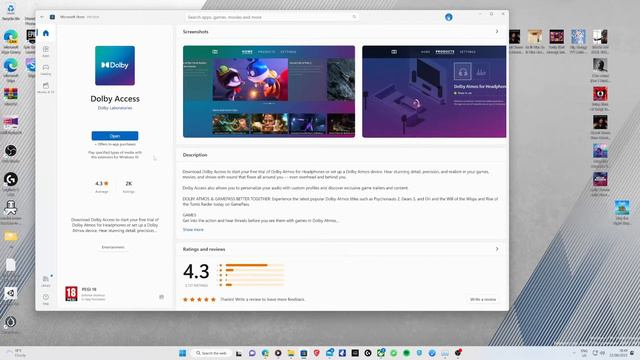Open the Dolby Access app

(115, 136)
